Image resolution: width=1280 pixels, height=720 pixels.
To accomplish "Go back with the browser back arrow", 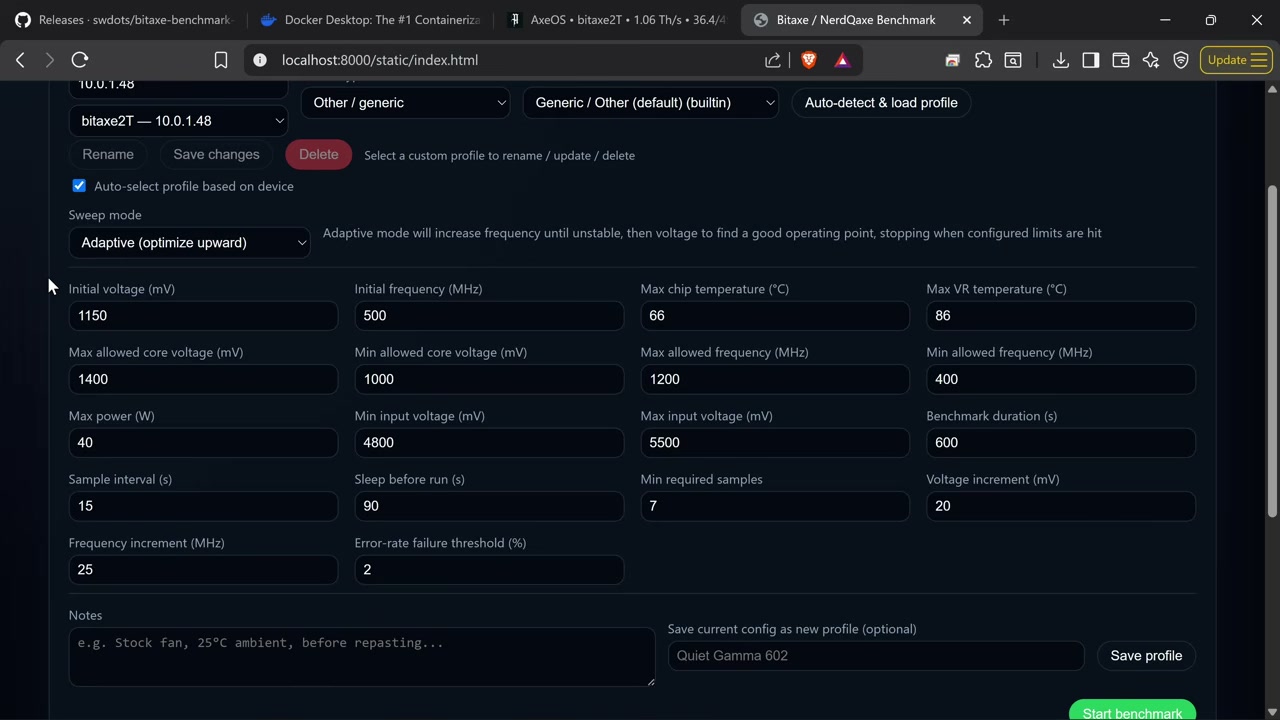I will pos(20,60).
